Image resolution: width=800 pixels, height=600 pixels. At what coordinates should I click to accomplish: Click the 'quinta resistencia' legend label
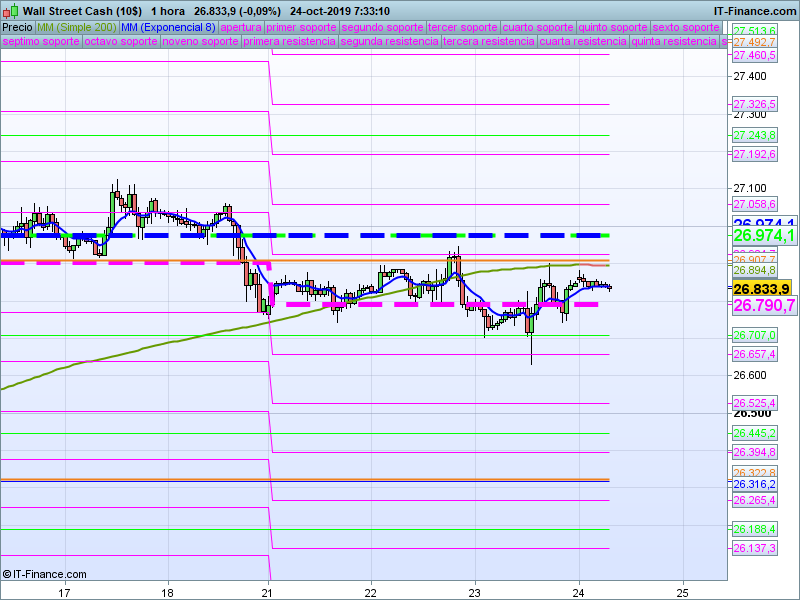[674, 42]
